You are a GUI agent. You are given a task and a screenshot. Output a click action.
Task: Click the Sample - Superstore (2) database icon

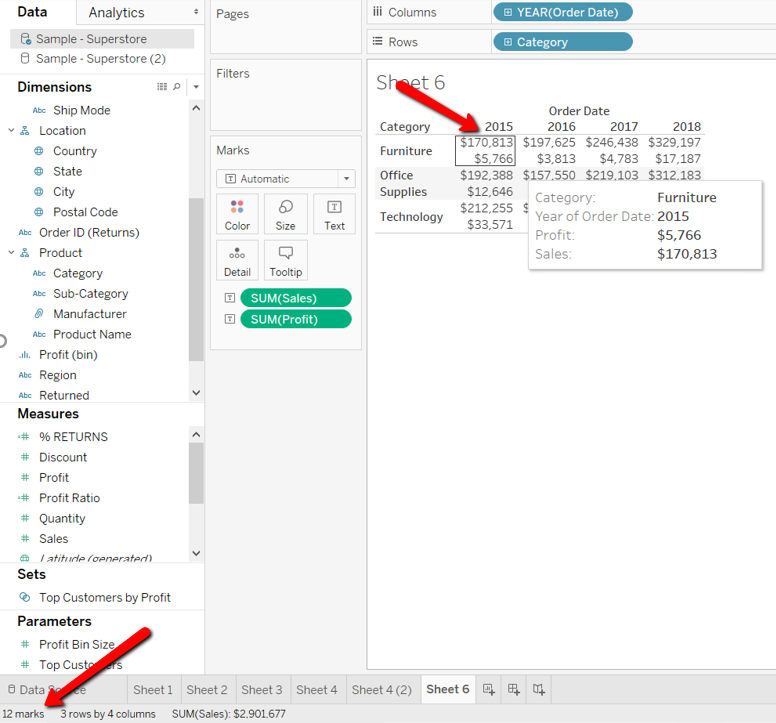(x=25, y=58)
